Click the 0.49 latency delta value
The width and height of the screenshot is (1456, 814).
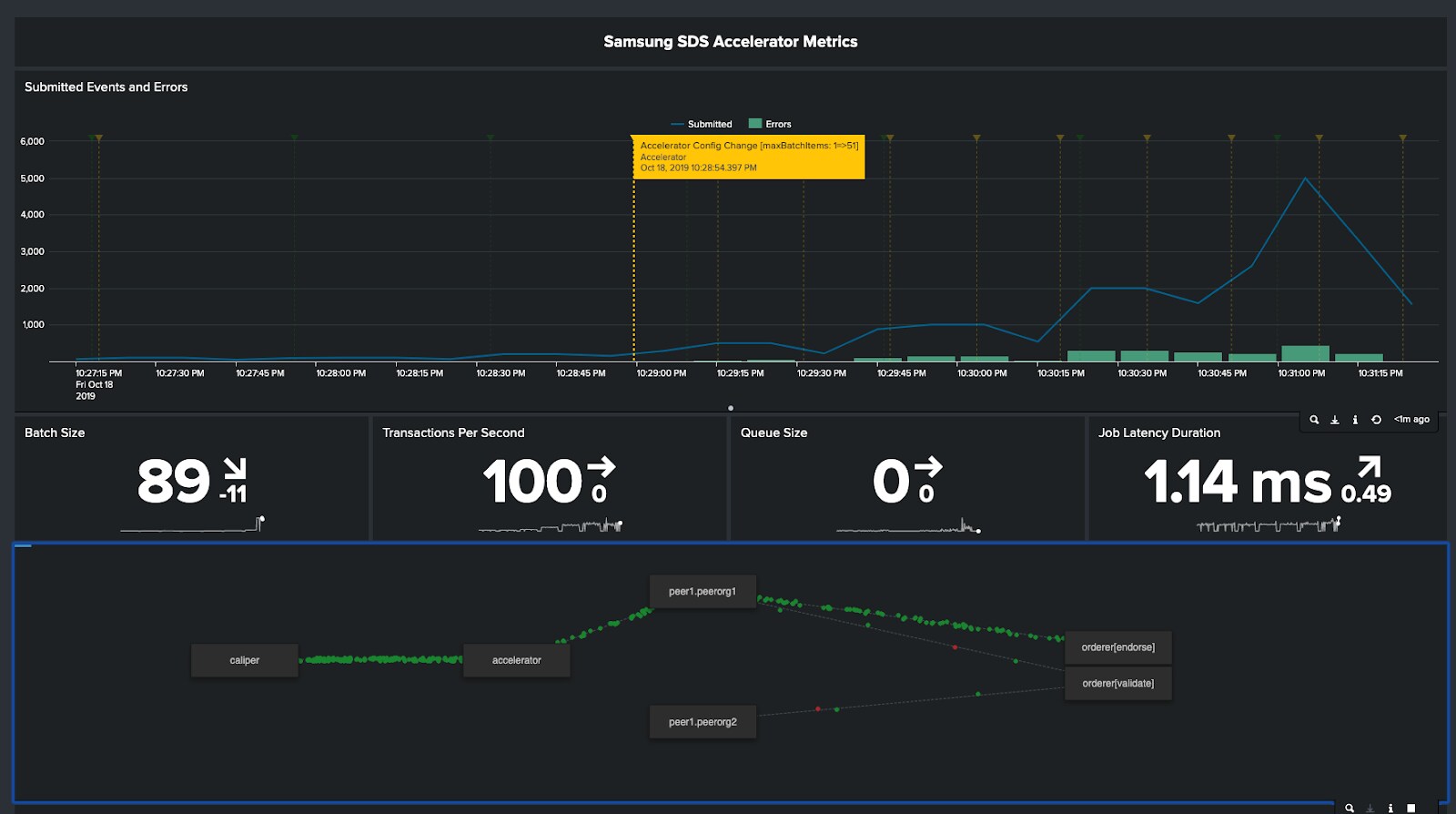tap(1366, 493)
